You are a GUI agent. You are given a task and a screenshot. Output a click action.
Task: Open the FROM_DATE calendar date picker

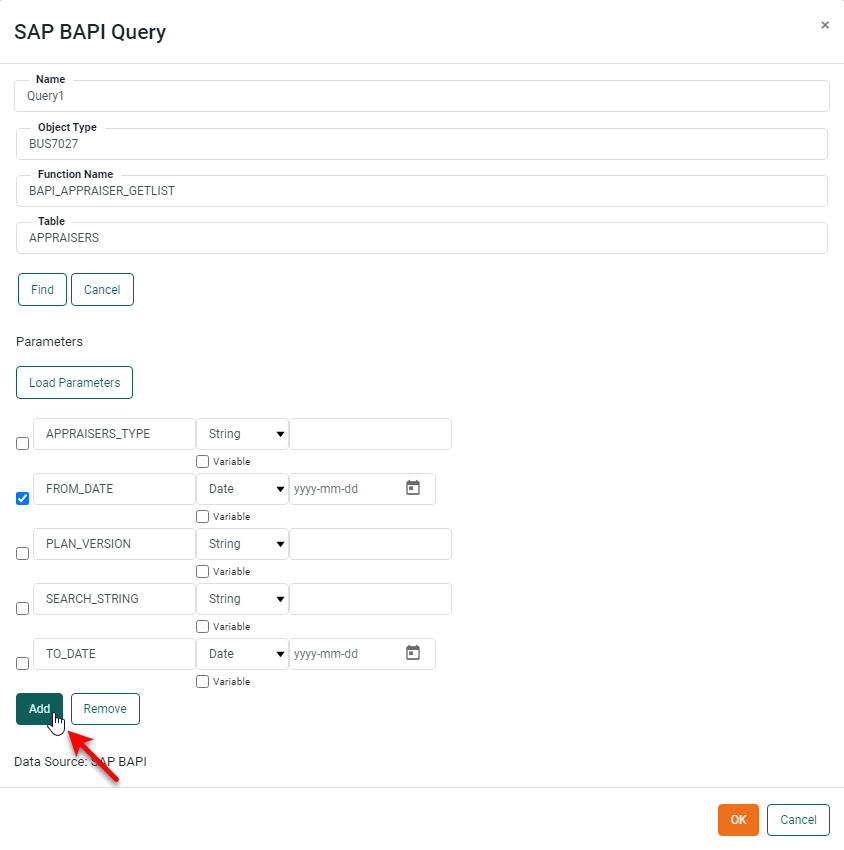(413, 489)
